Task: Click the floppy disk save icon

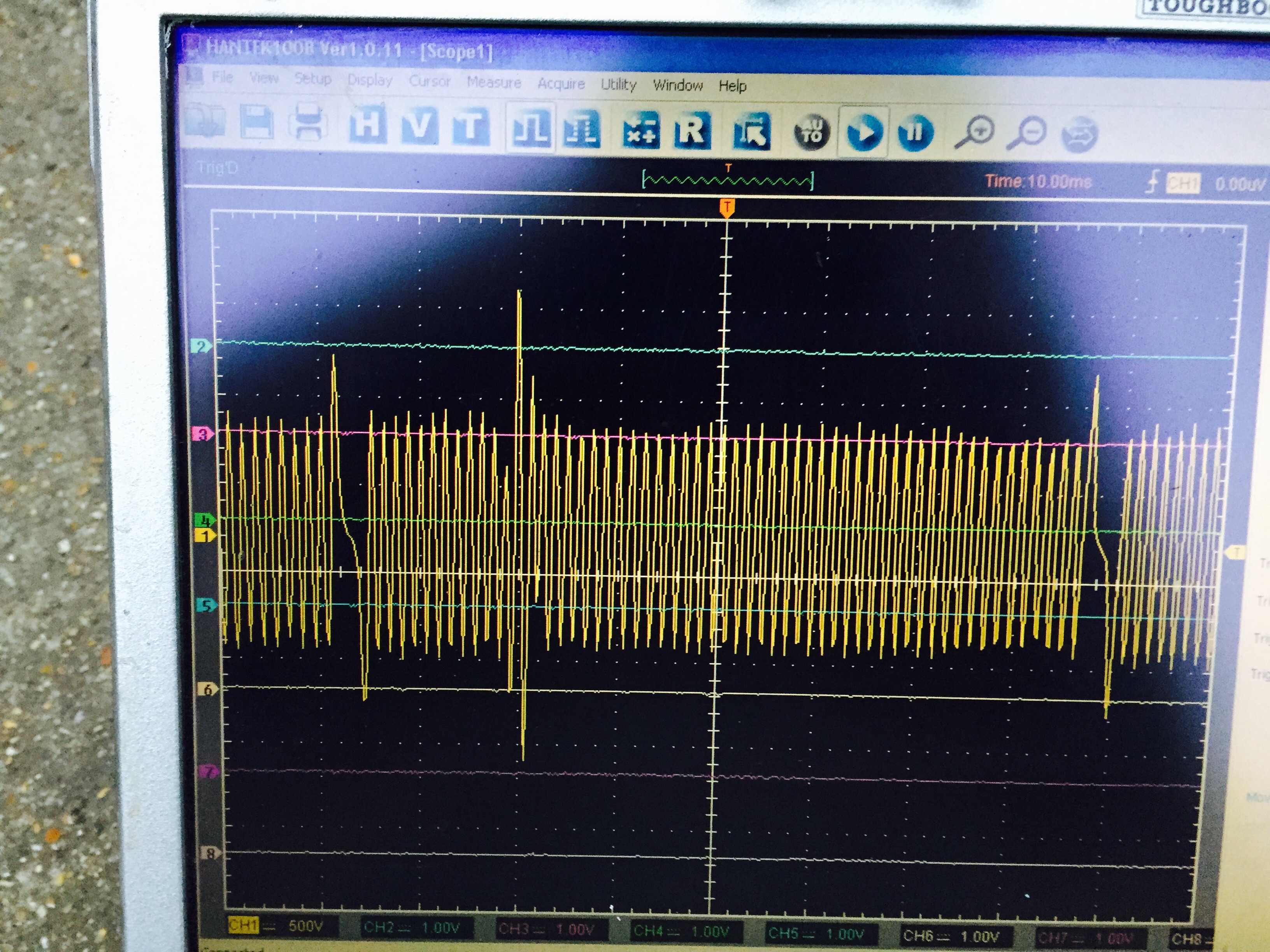Action: [256, 122]
